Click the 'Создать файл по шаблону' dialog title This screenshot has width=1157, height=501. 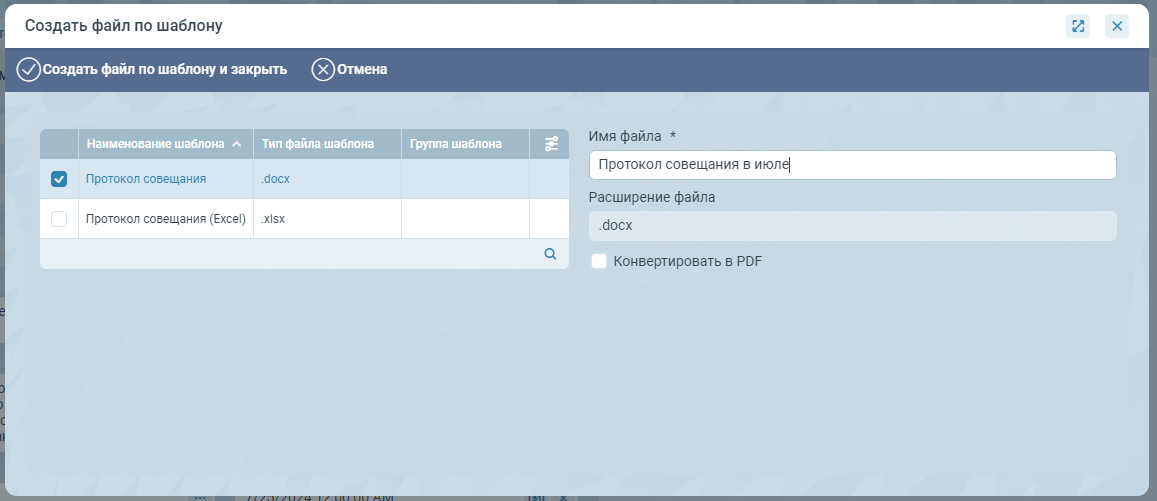pos(124,25)
